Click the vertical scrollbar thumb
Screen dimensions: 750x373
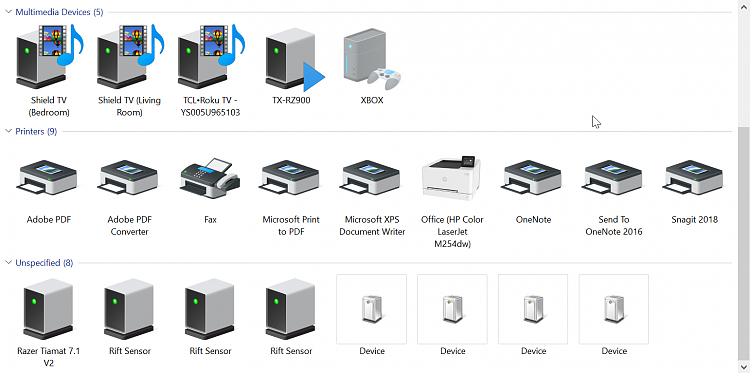[744, 243]
